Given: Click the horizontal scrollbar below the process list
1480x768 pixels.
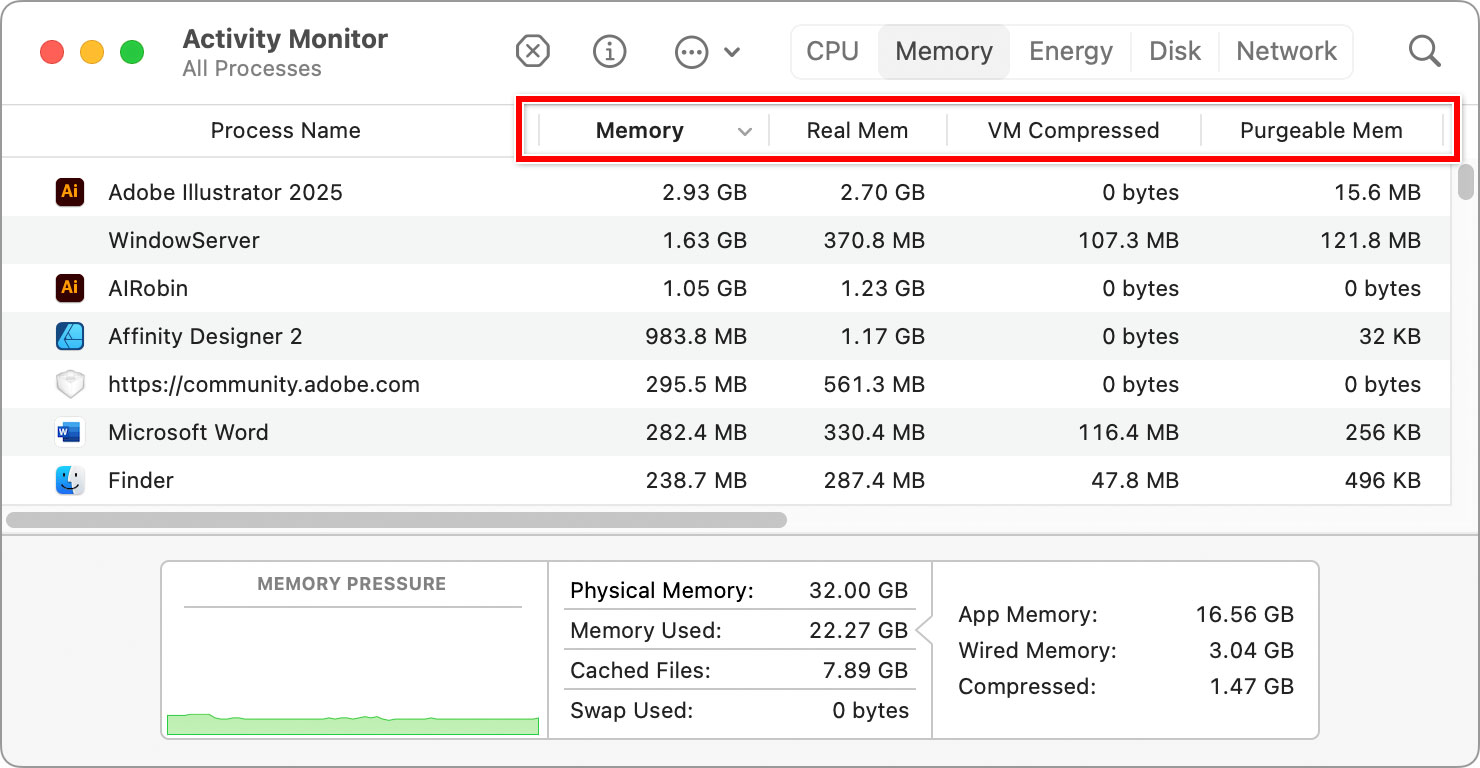Looking at the screenshot, I should click(395, 519).
